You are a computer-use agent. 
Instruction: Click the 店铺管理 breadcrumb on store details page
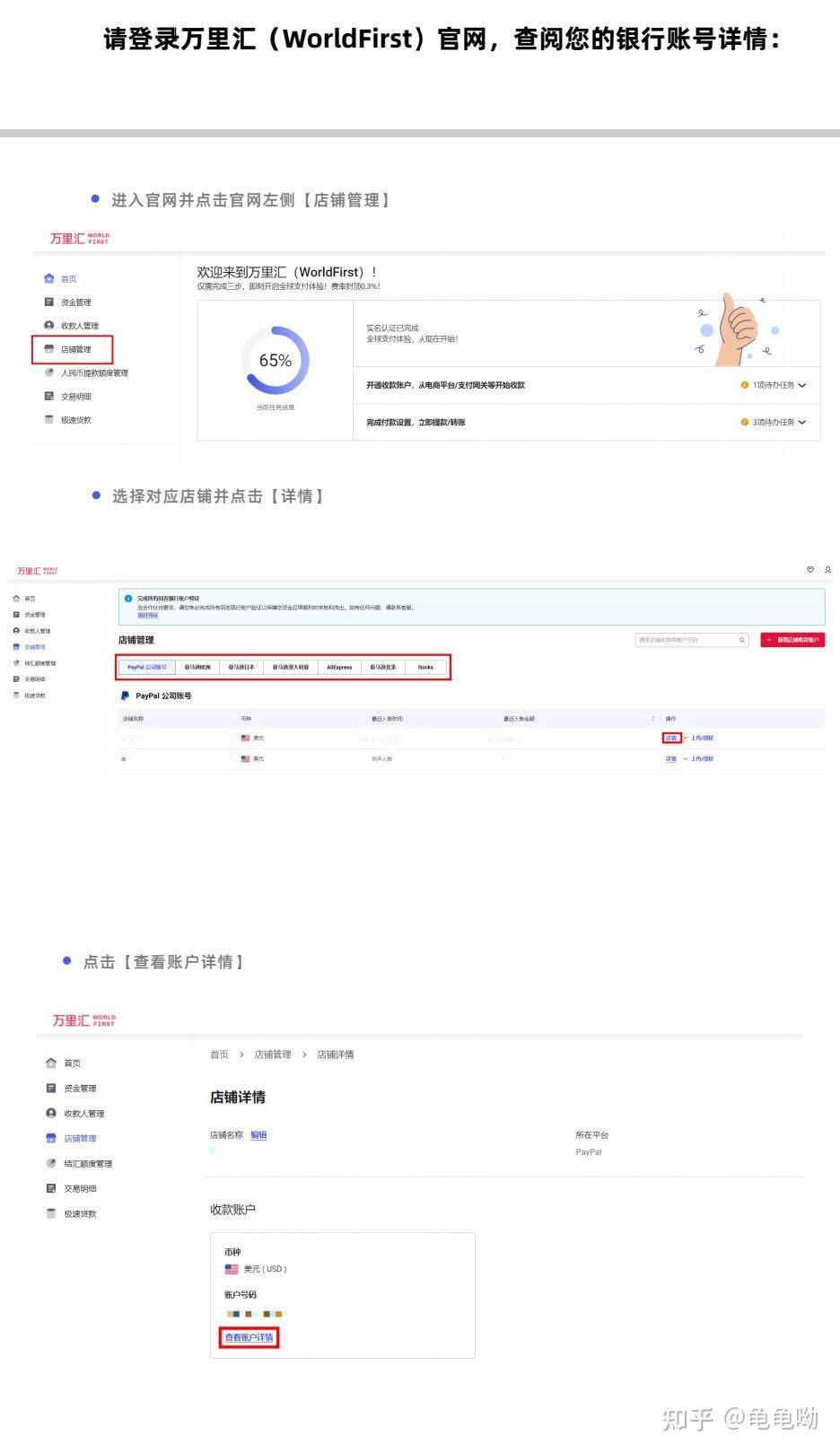pyautogui.click(x=273, y=1055)
